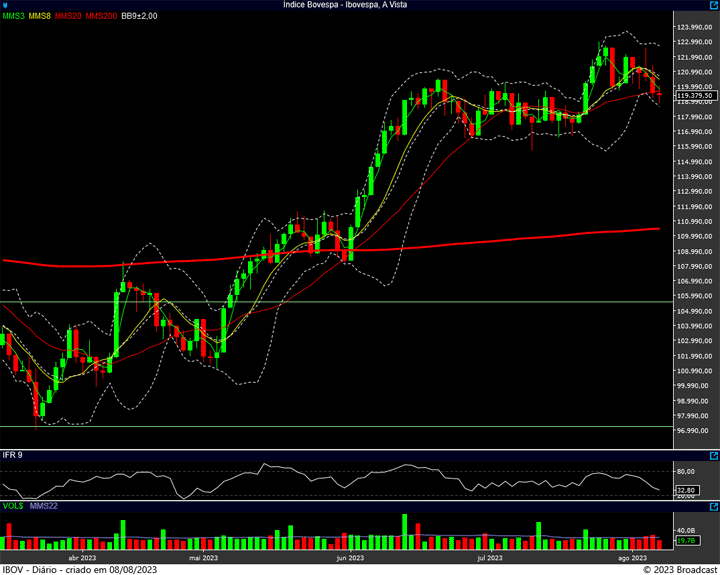Viewport: 720px width, 575px height.
Task: Click the 'jun 2023' date axis label
Action: coord(350,559)
